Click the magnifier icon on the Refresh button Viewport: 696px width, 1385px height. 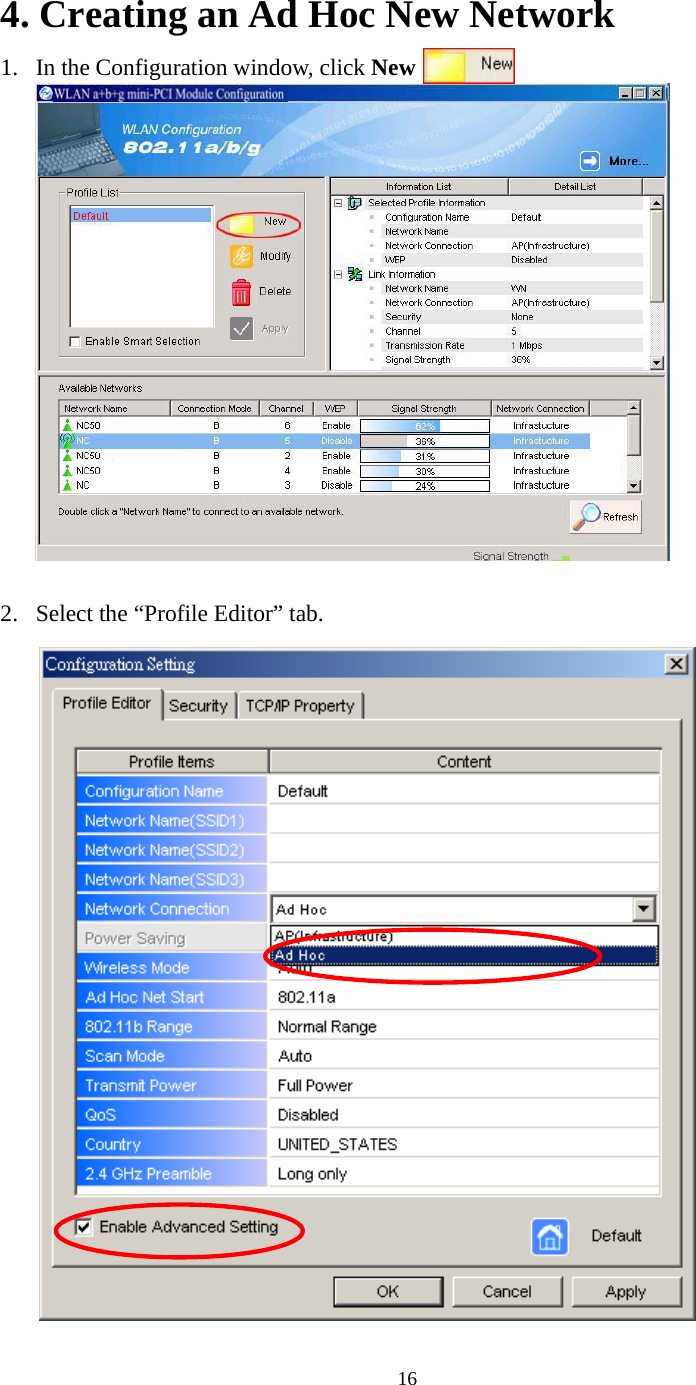coord(586,516)
